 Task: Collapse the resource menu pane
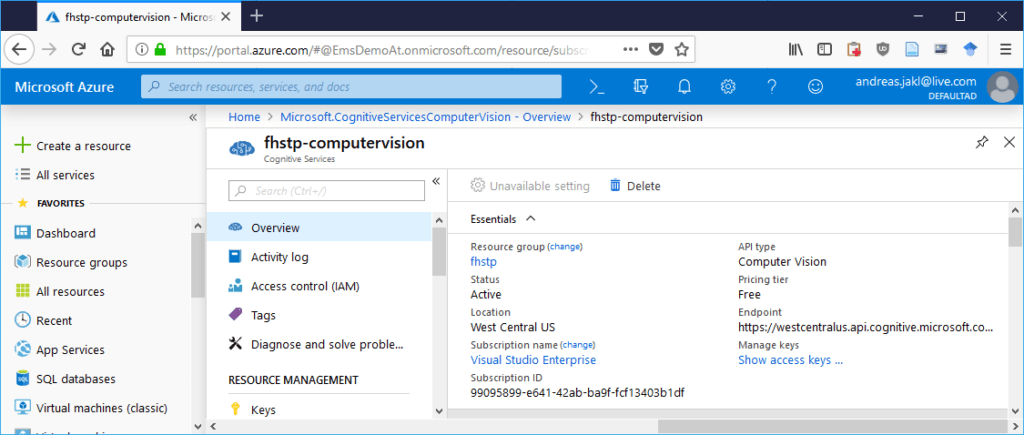[x=436, y=181]
